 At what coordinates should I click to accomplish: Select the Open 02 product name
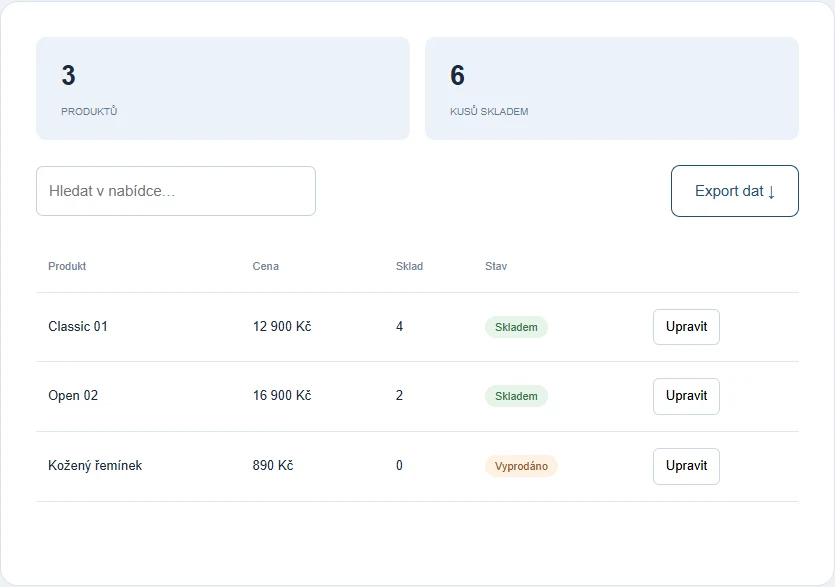(x=73, y=396)
